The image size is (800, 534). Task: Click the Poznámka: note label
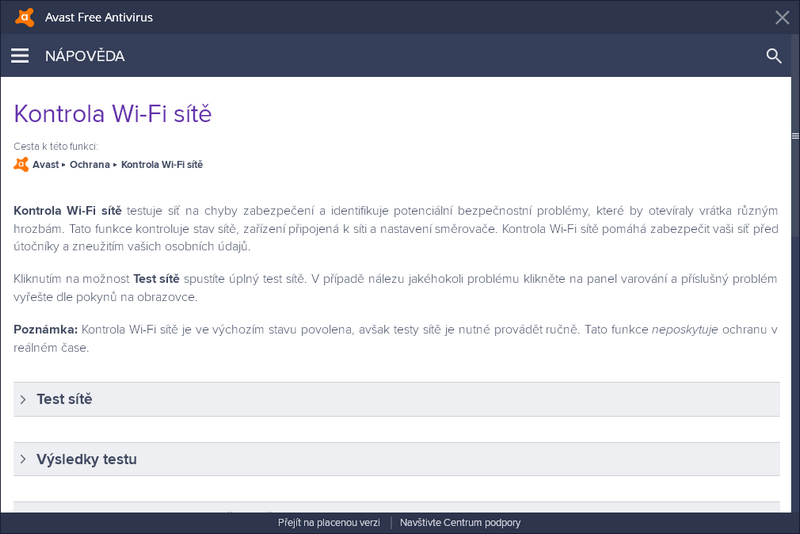point(45,329)
